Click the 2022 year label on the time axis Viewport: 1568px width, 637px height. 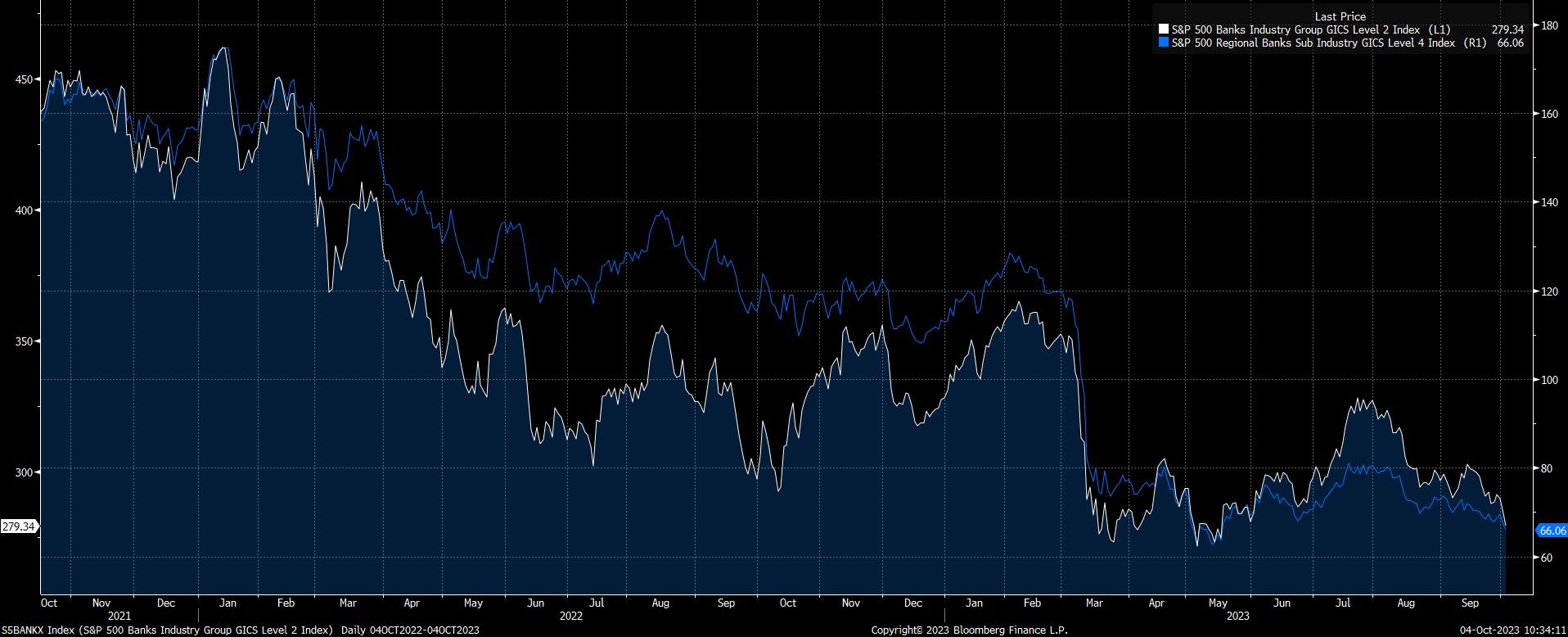click(x=571, y=615)
